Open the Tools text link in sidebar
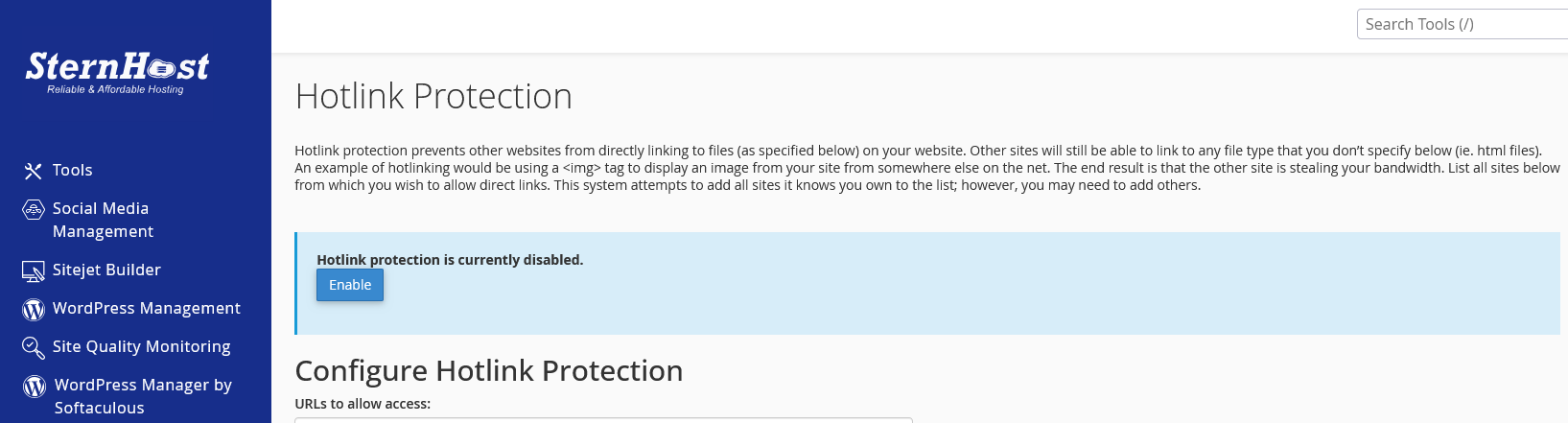This screenshot has width=1568, height=423. [73, 170]
